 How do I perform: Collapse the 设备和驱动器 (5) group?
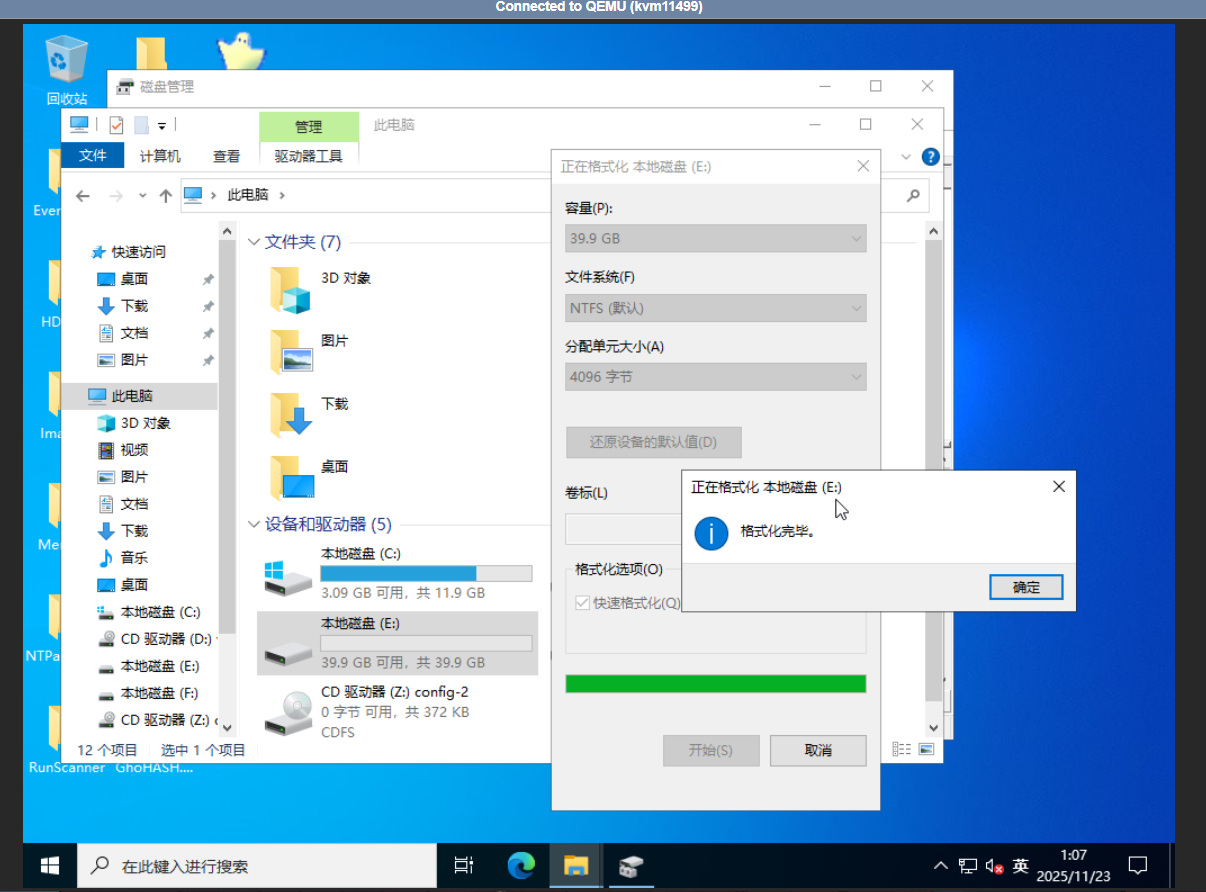click(x=254, y=524)
